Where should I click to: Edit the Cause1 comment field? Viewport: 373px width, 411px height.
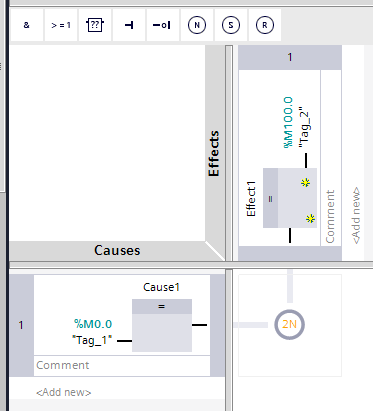pos(122,365)
